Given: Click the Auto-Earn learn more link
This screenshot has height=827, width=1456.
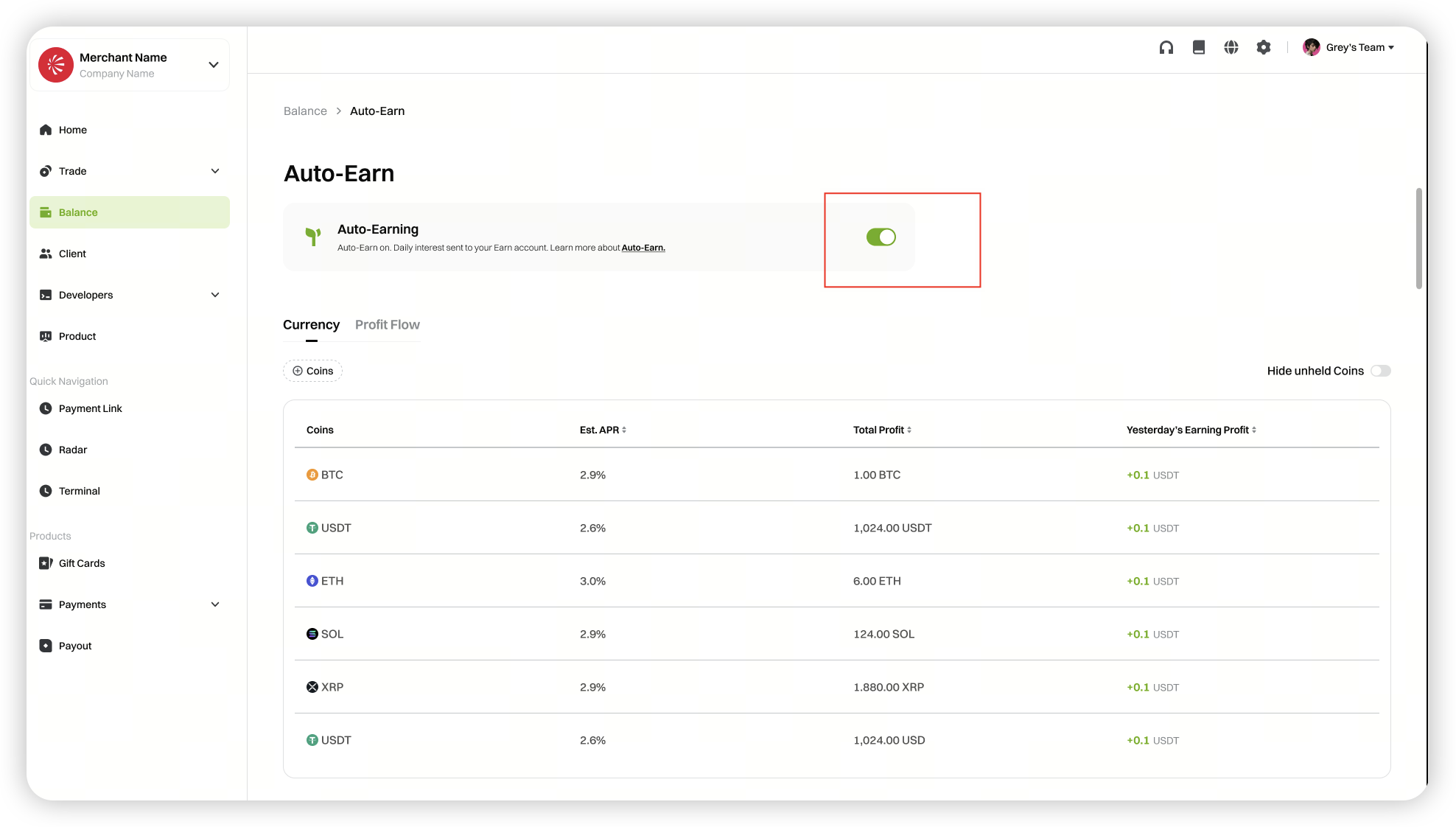Looking at the screenshot, I should click(x=643, y=248).
